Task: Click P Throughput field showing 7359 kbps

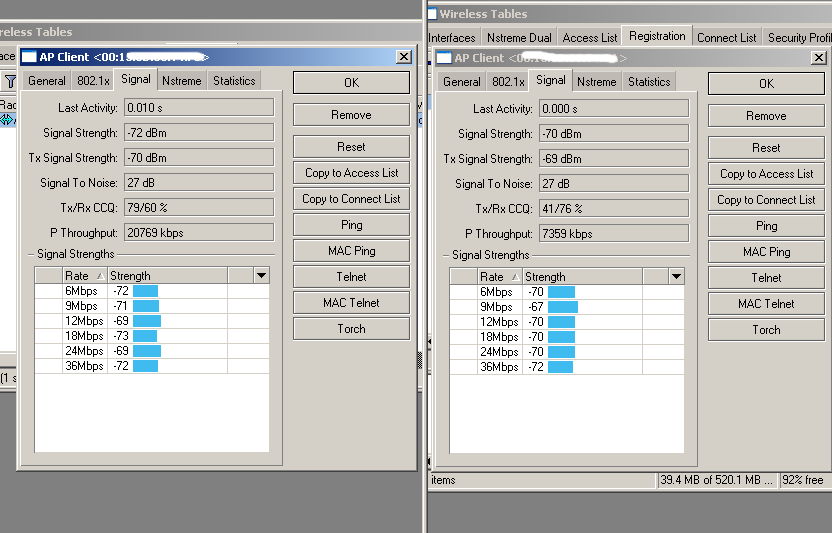Action: point(614,234)
